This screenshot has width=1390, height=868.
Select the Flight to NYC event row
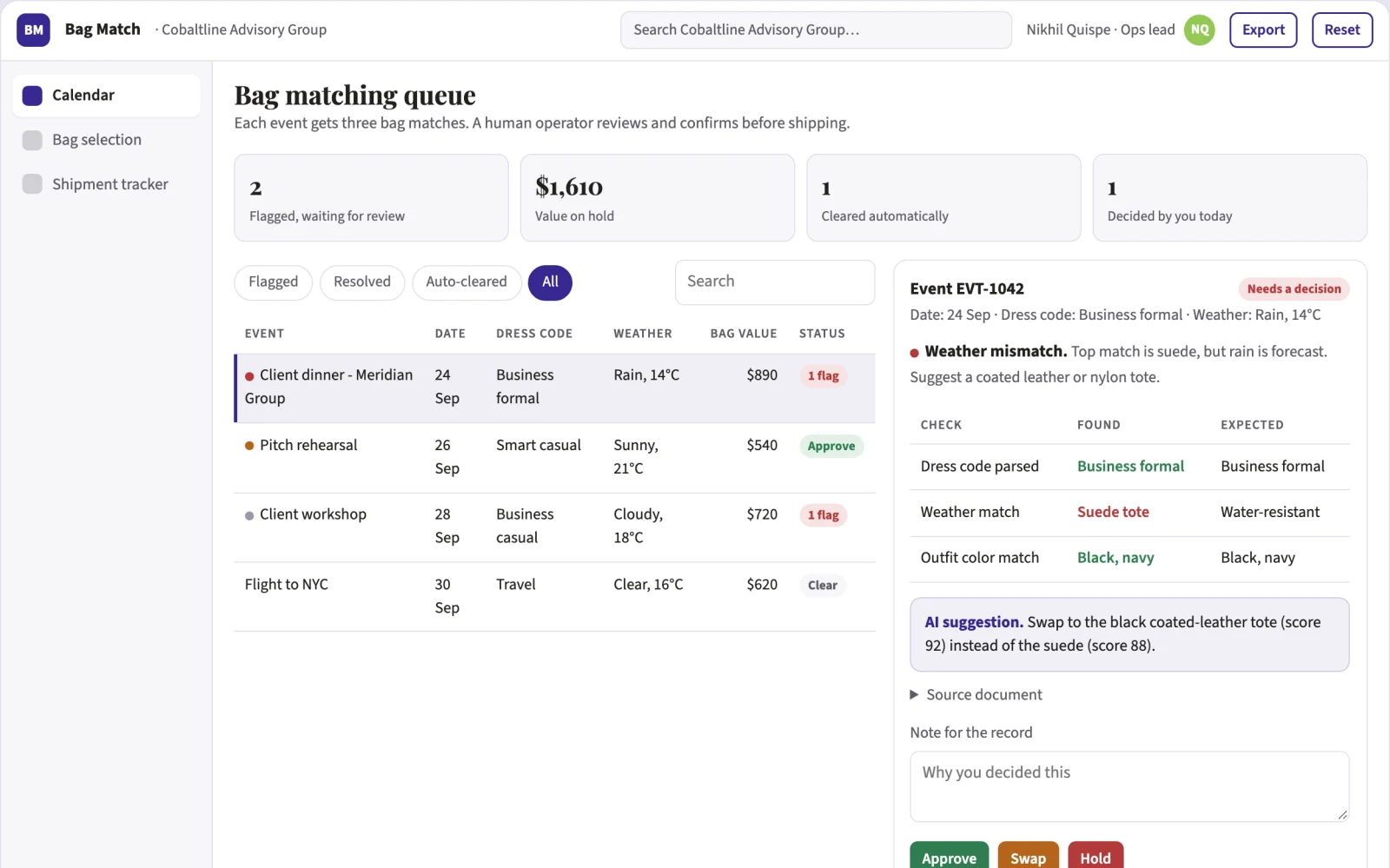pyautogui.click(x=555, y=597)
